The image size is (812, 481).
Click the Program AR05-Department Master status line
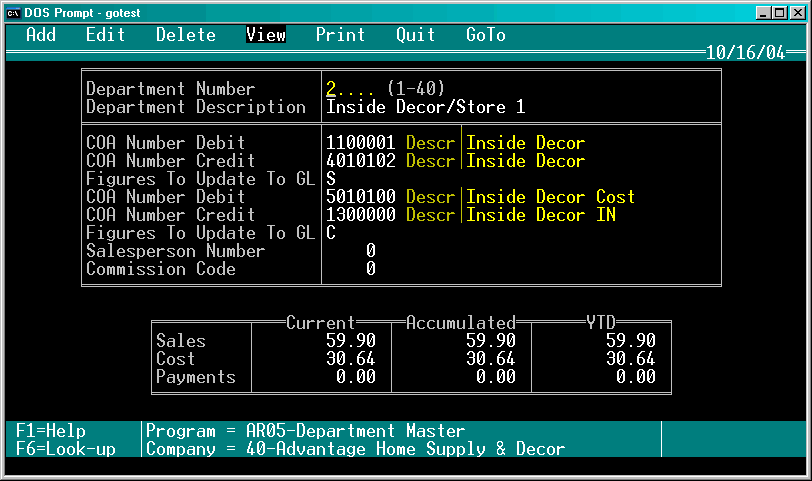(306, 431)
